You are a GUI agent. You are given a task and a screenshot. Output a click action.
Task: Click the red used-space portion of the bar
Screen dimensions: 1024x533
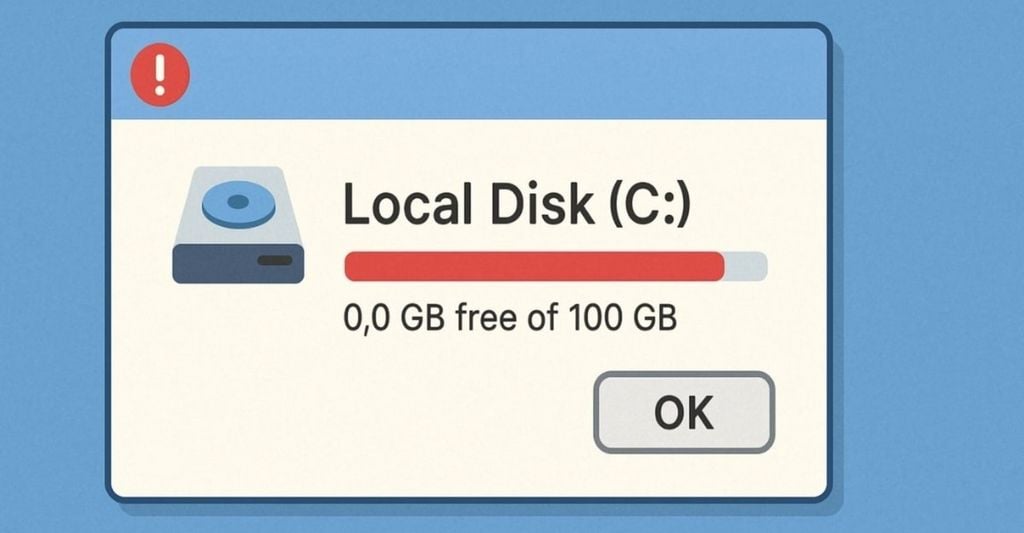(x=534, y=266)
